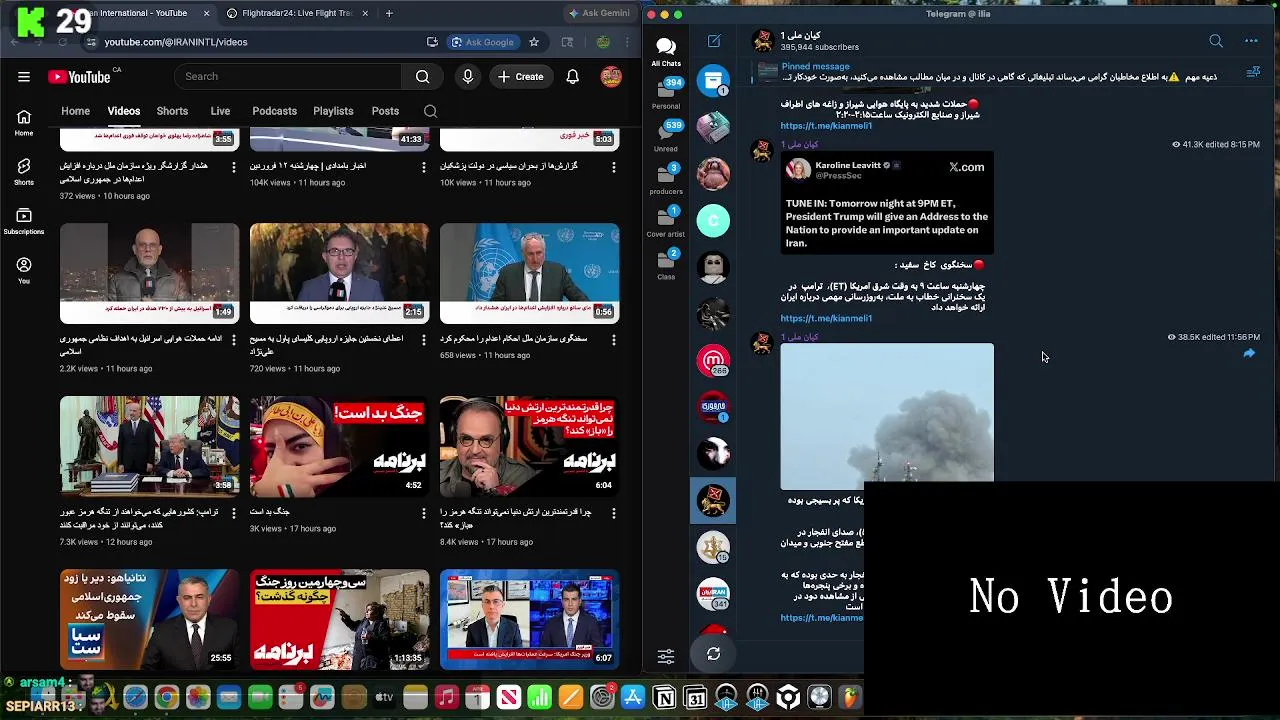Compose new message in Telegram
Image resolution: width=1280 pixels, height=720 pixels.
pos(714,41)
